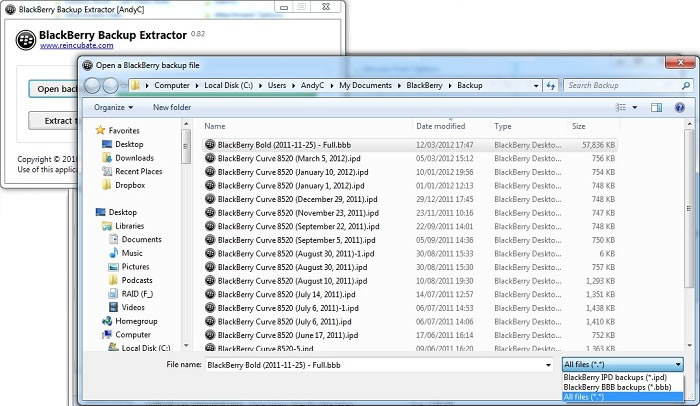The width and height of the screenshot is (700, 406).
Task: Click the BlackBerry logo in Extractor window
Action: (x=26, y=40)
